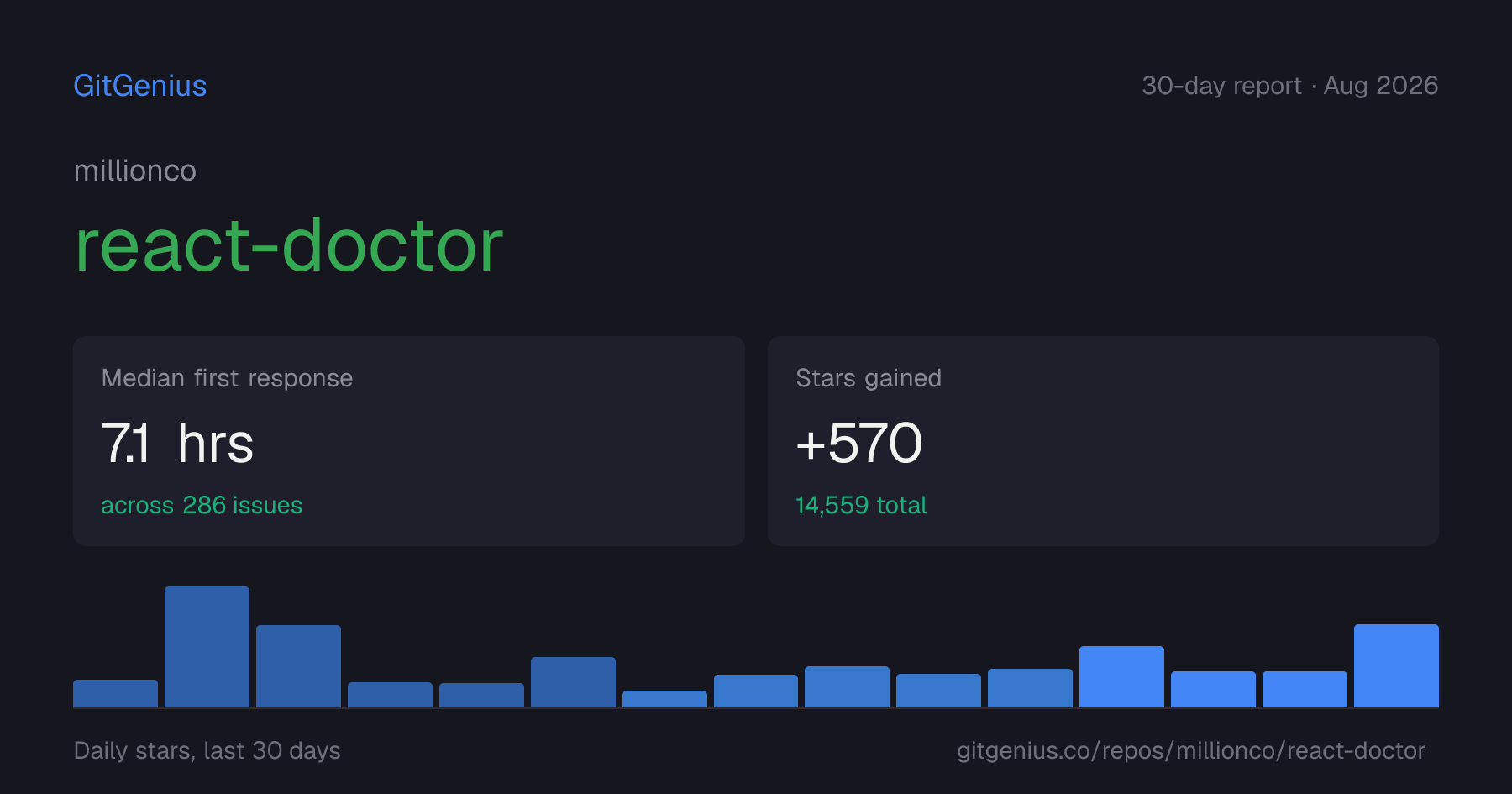Open the Median first response card
The height and width of the screenshot is (794, 1512).
[x=409, y=441]
